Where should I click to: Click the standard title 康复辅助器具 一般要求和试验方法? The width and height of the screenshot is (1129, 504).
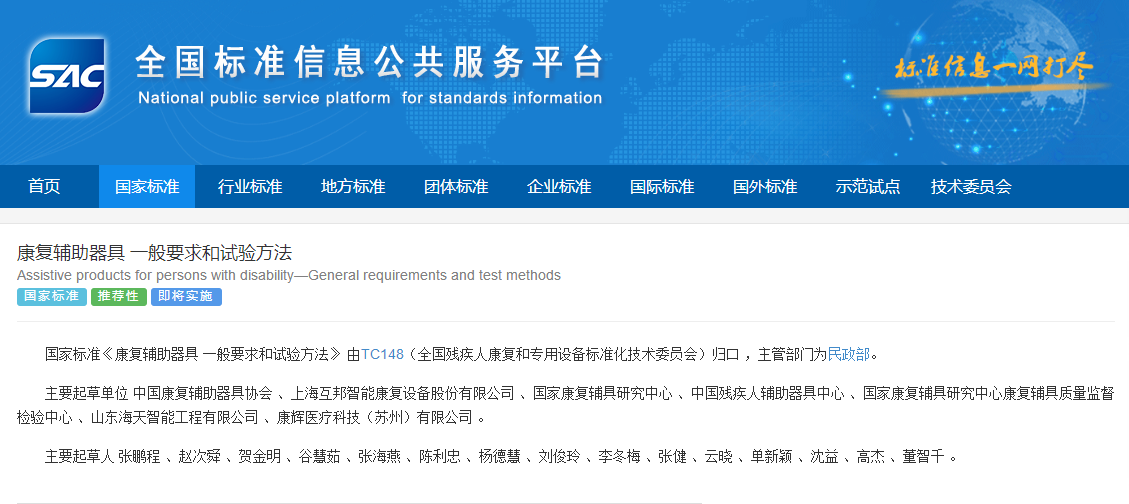tap(154, 253)
